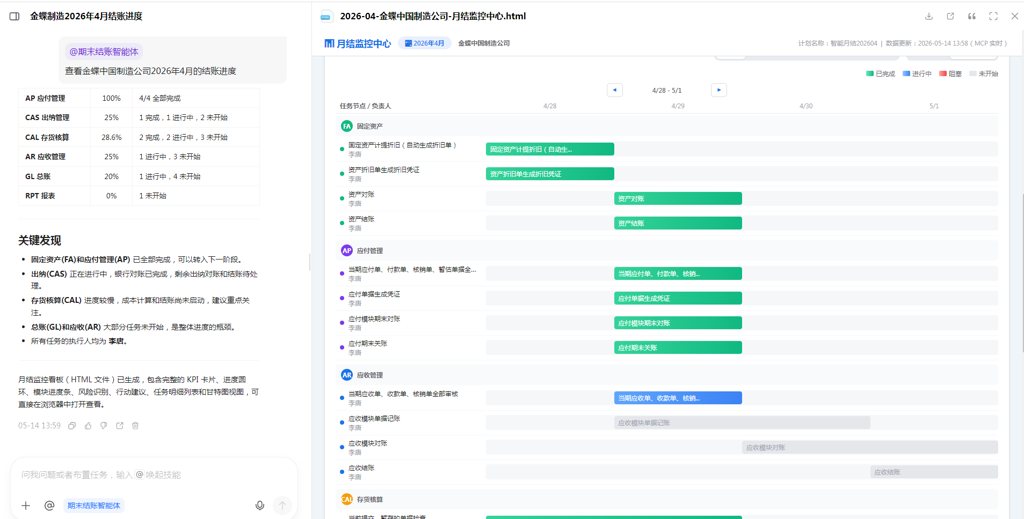Delete the message with trash icon

(x=135, y=426)
